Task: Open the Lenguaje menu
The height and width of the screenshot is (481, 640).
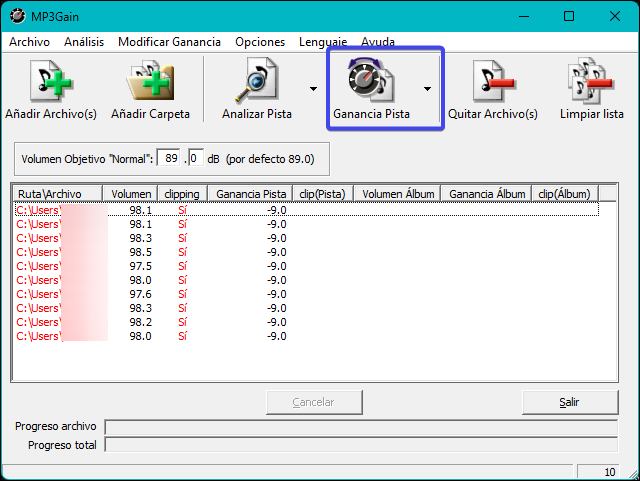Action: click(323, 42)
